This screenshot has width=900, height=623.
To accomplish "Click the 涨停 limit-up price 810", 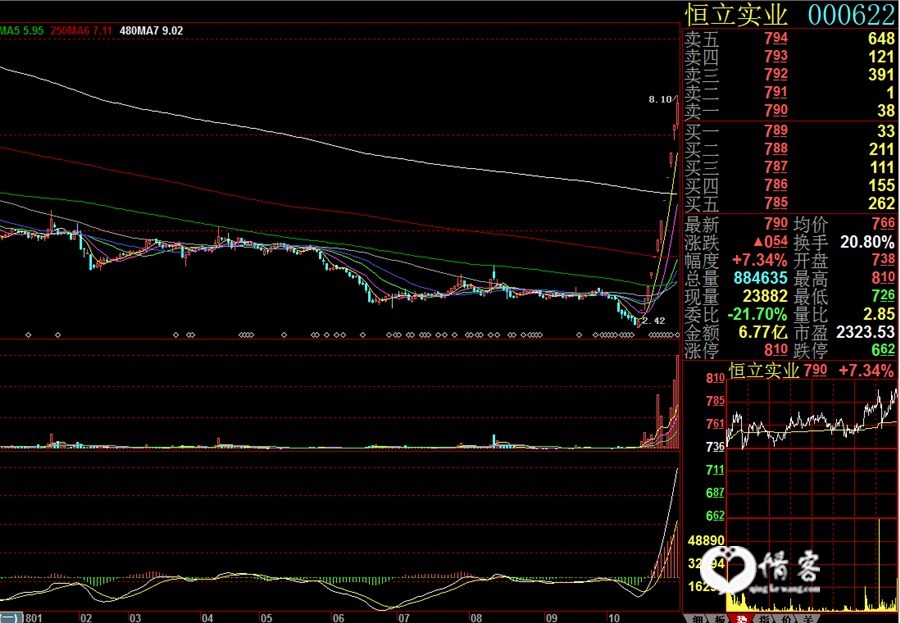I will [x=776, y=349].
